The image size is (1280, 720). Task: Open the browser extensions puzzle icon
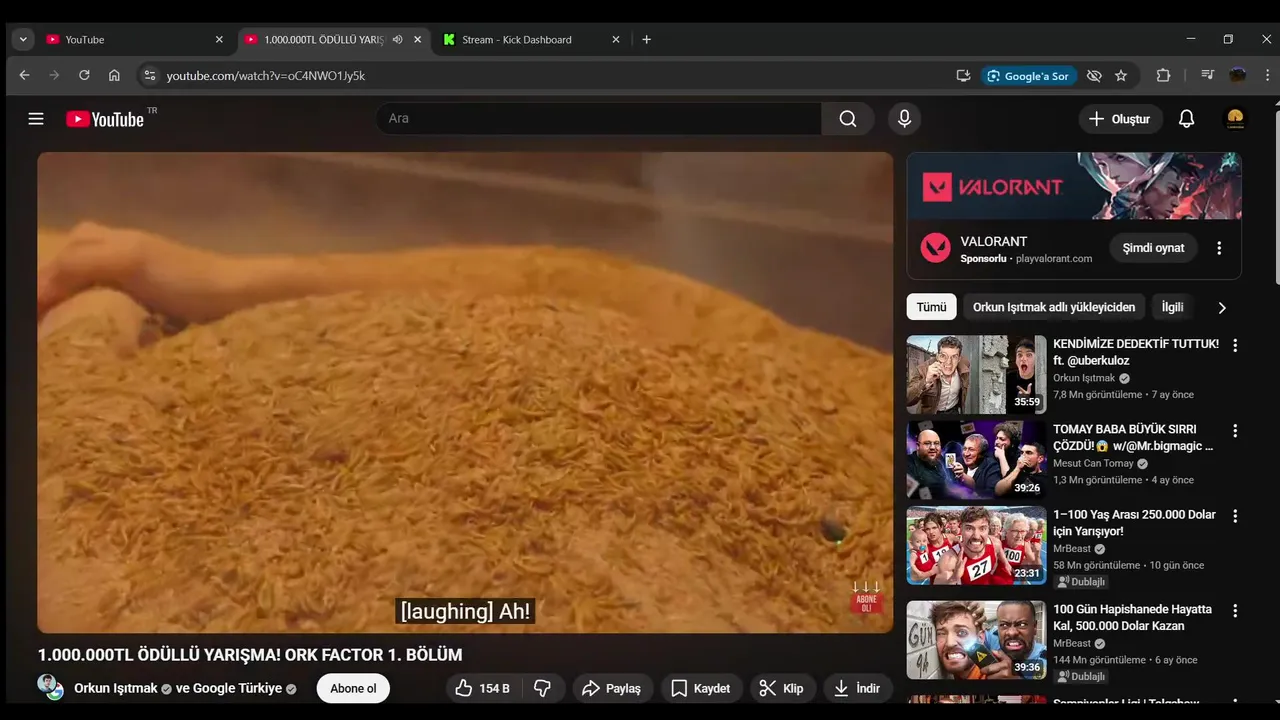click(1163, 75)
